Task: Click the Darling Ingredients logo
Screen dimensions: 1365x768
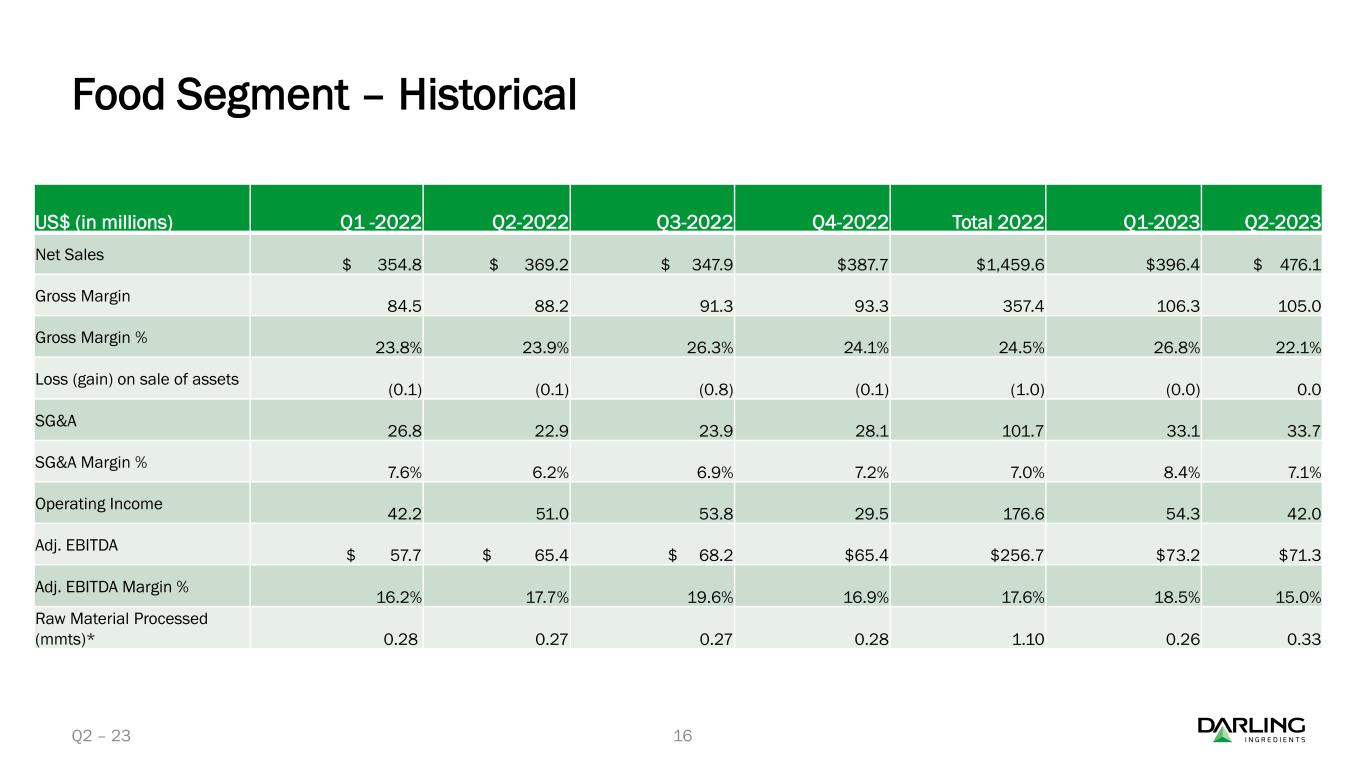Action: [1251, 730]
